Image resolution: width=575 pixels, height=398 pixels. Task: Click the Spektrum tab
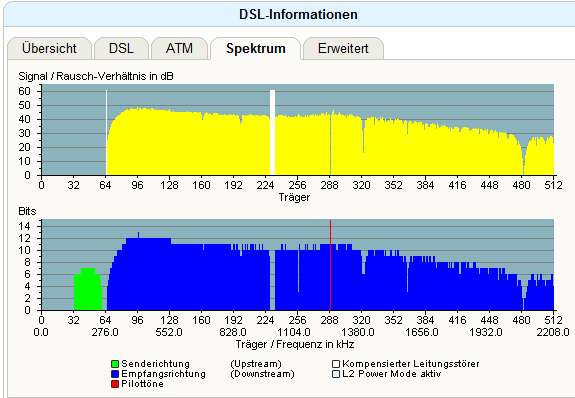pyautogui.click(x=256, y=48)
